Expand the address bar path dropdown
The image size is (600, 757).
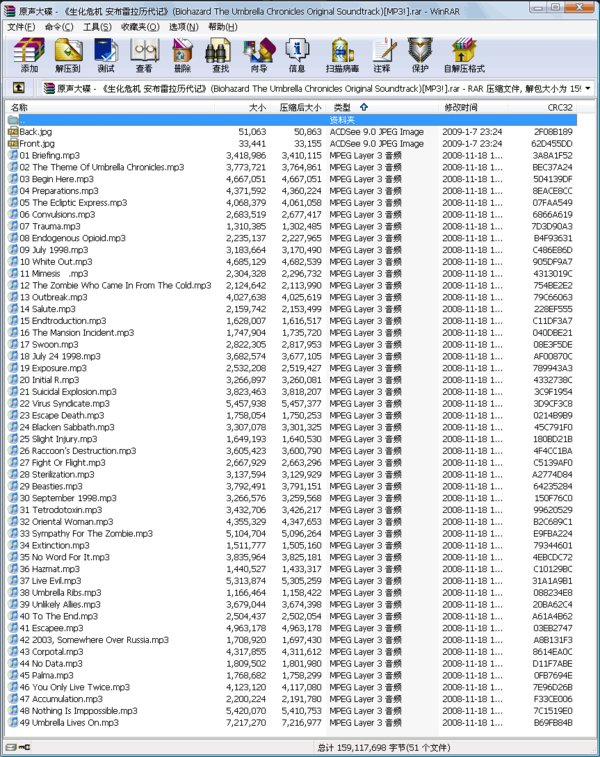coord(587,88)
